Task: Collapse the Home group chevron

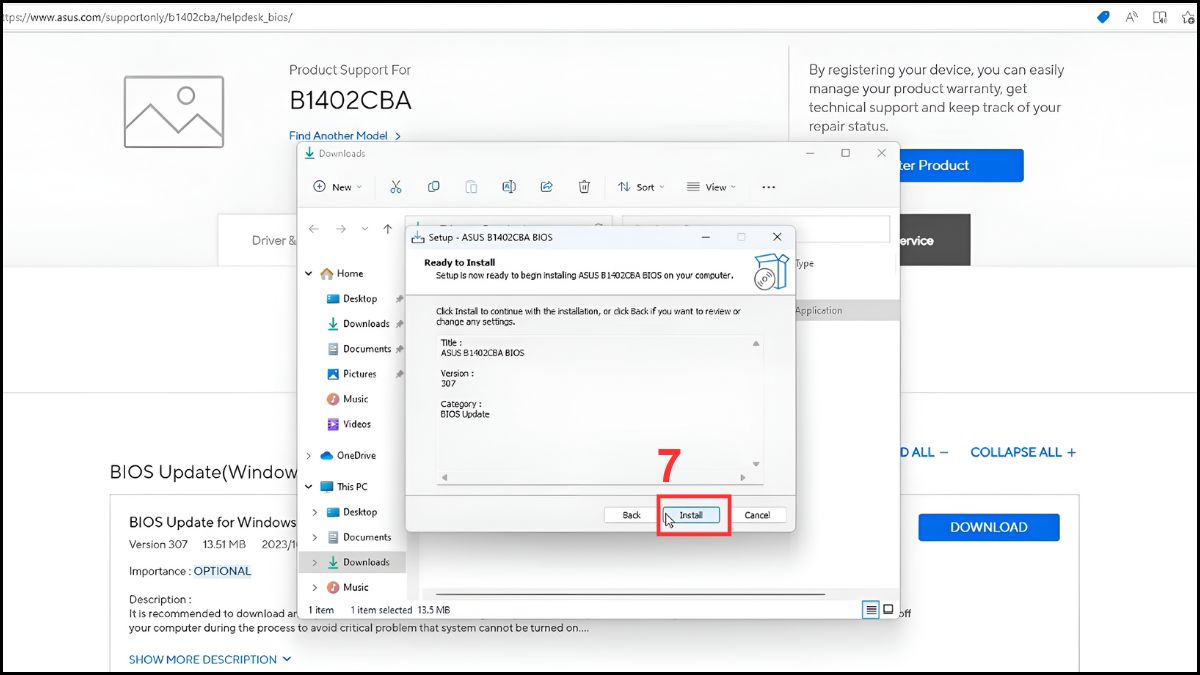Action: click(x=309, y=273)
